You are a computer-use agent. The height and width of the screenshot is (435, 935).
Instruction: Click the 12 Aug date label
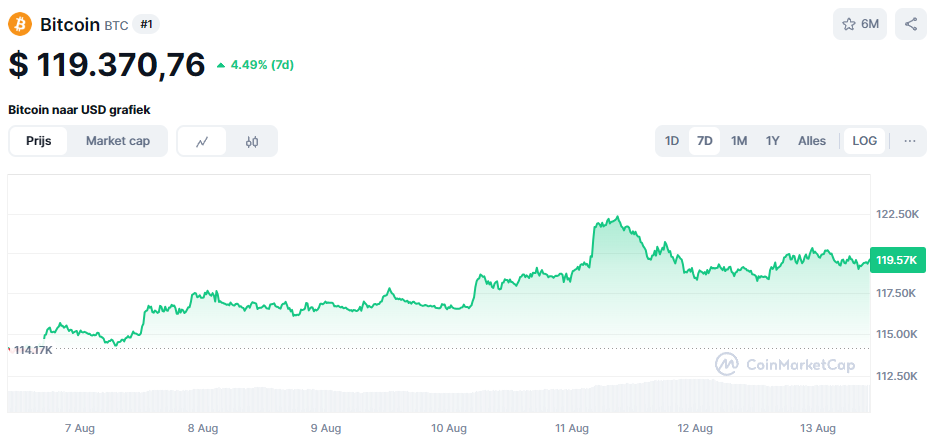point(695,428)
